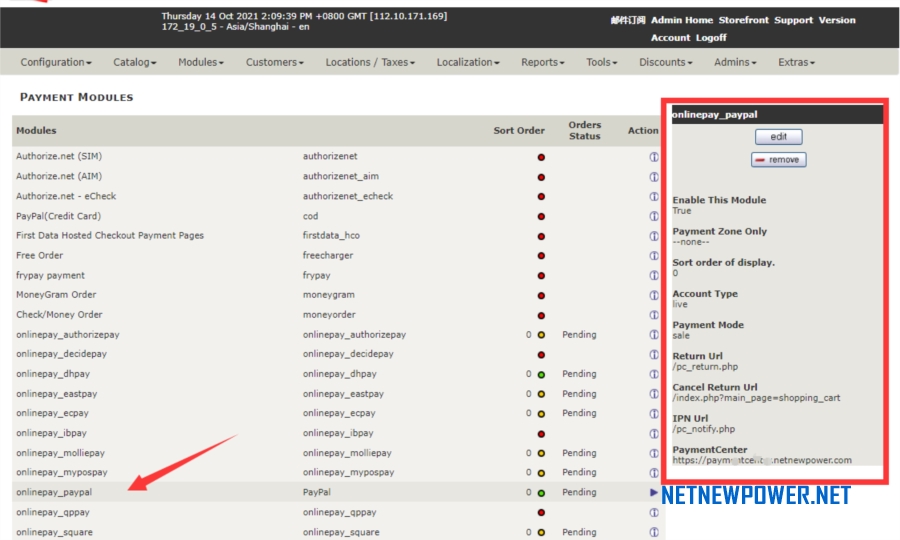Select the onlinepay_mypospay module name

61,472
